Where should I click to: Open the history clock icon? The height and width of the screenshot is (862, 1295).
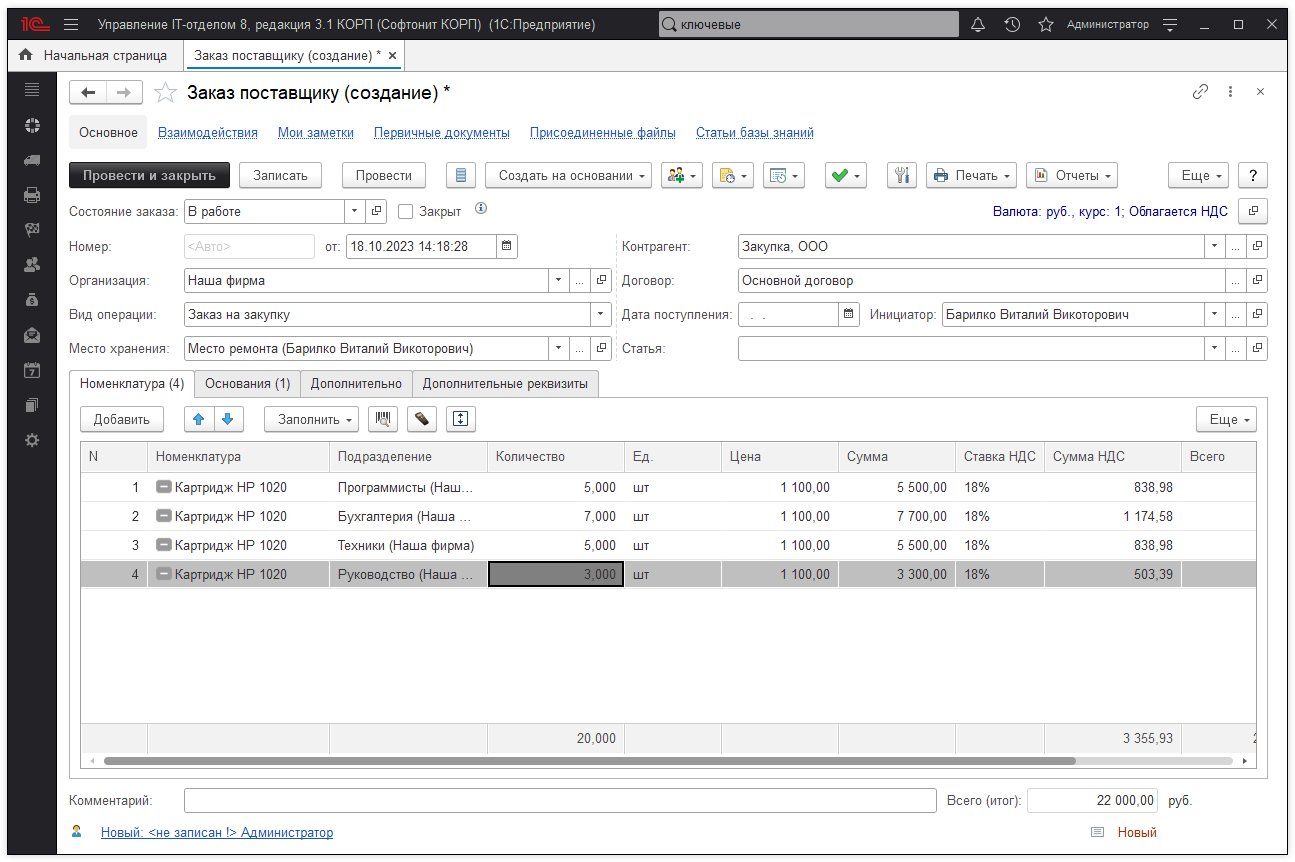tap(1012, 24)
